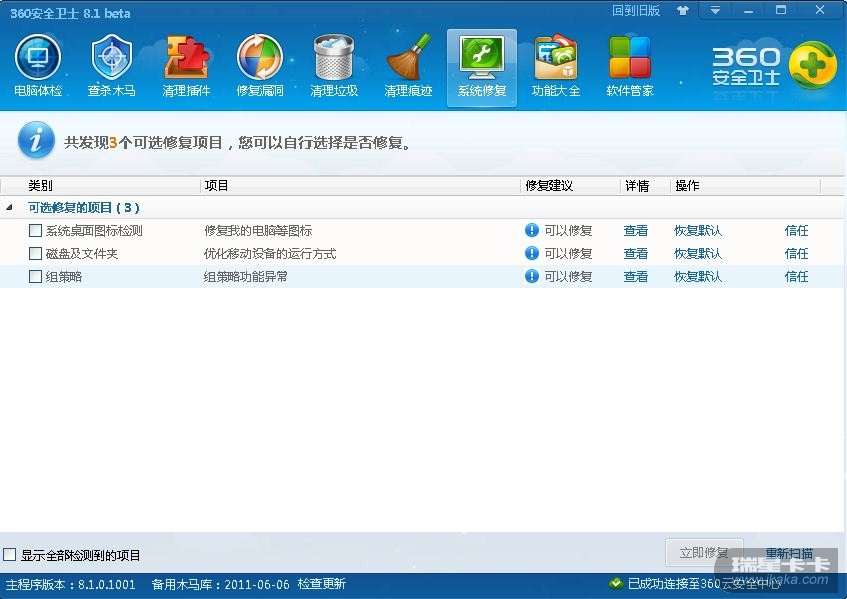Click the 修复建议 column header
This screenshot has height=599, width=847.
(549, 186)
